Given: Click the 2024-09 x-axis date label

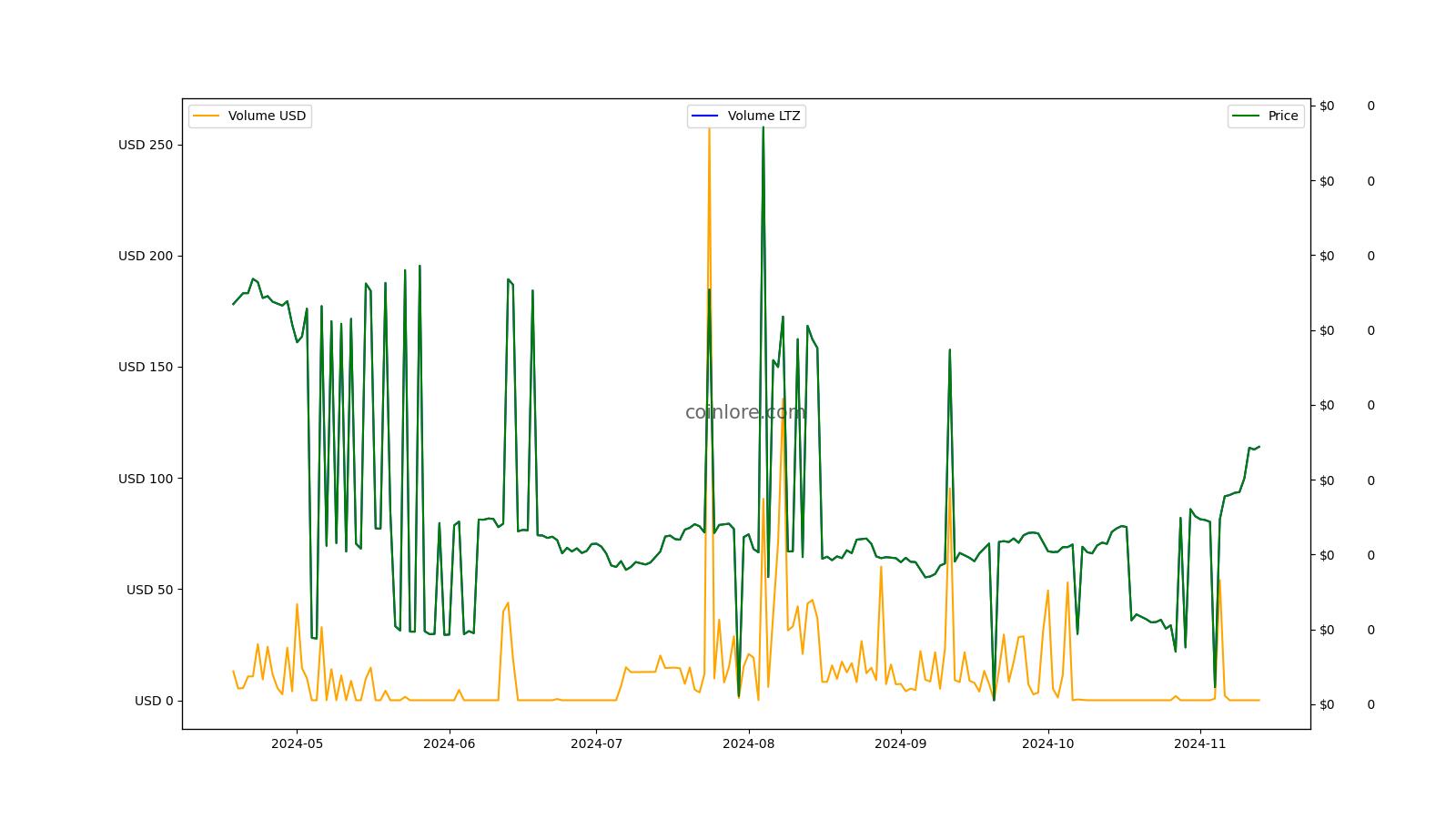Looking at the screenshot, I should point(901,743).
